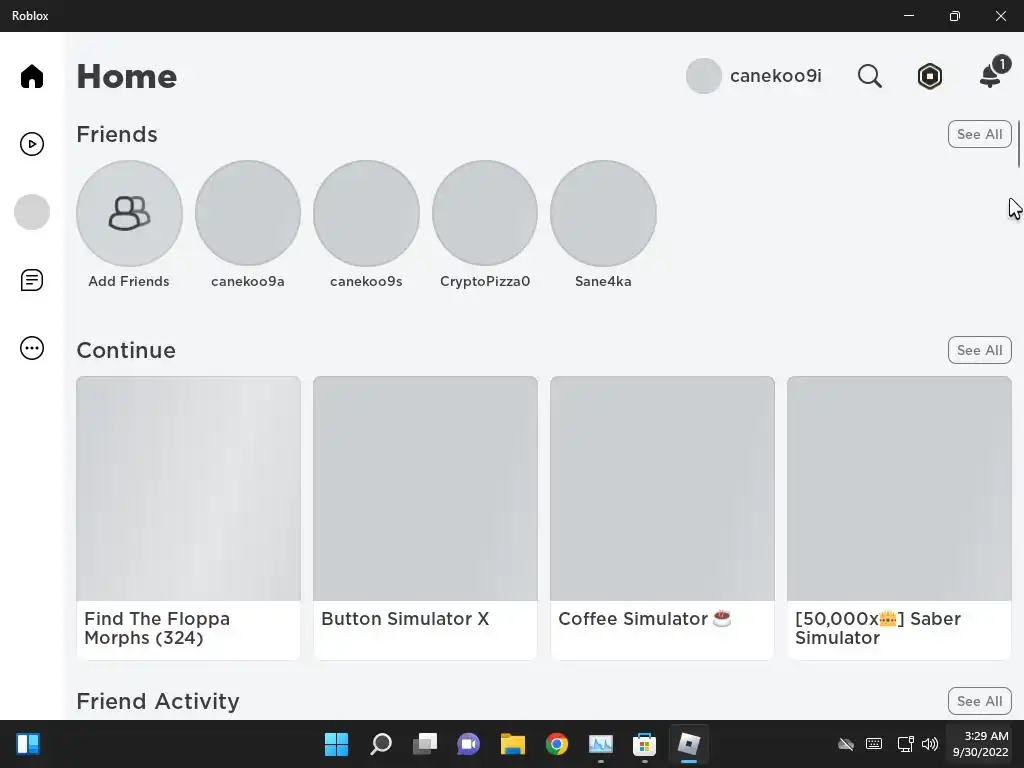Open the resource monitor app on the taskbar
The width and height of the screenshot is (1024, 768).
coord(600,744)
